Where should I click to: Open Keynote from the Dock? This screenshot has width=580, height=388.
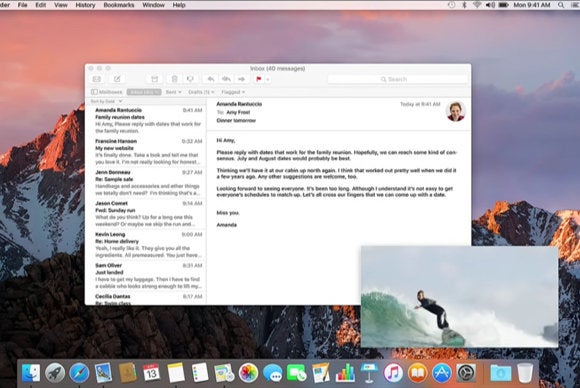click(369, 372)
